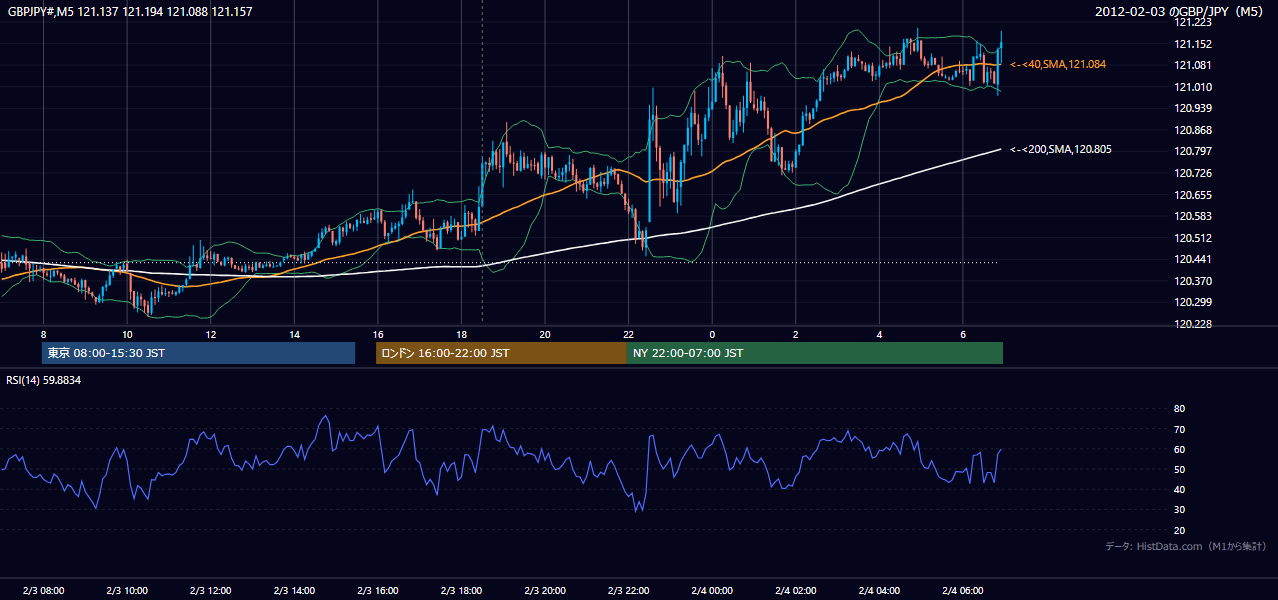Click the London 16:00-22:00 JST session bar
Screen dimensions: 1278x600
501,353
